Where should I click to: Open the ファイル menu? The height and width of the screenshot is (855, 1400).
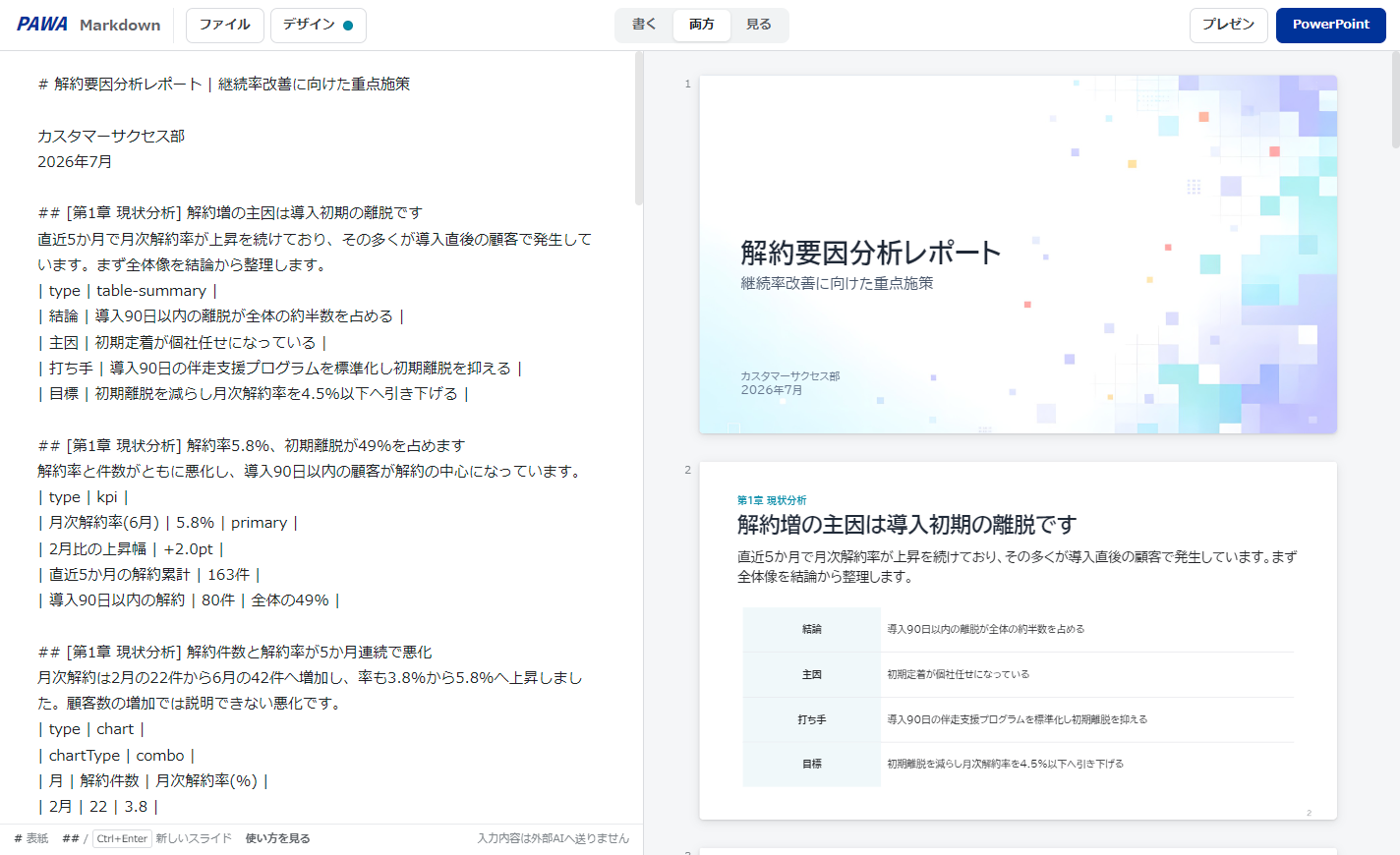tap(225, 25)
